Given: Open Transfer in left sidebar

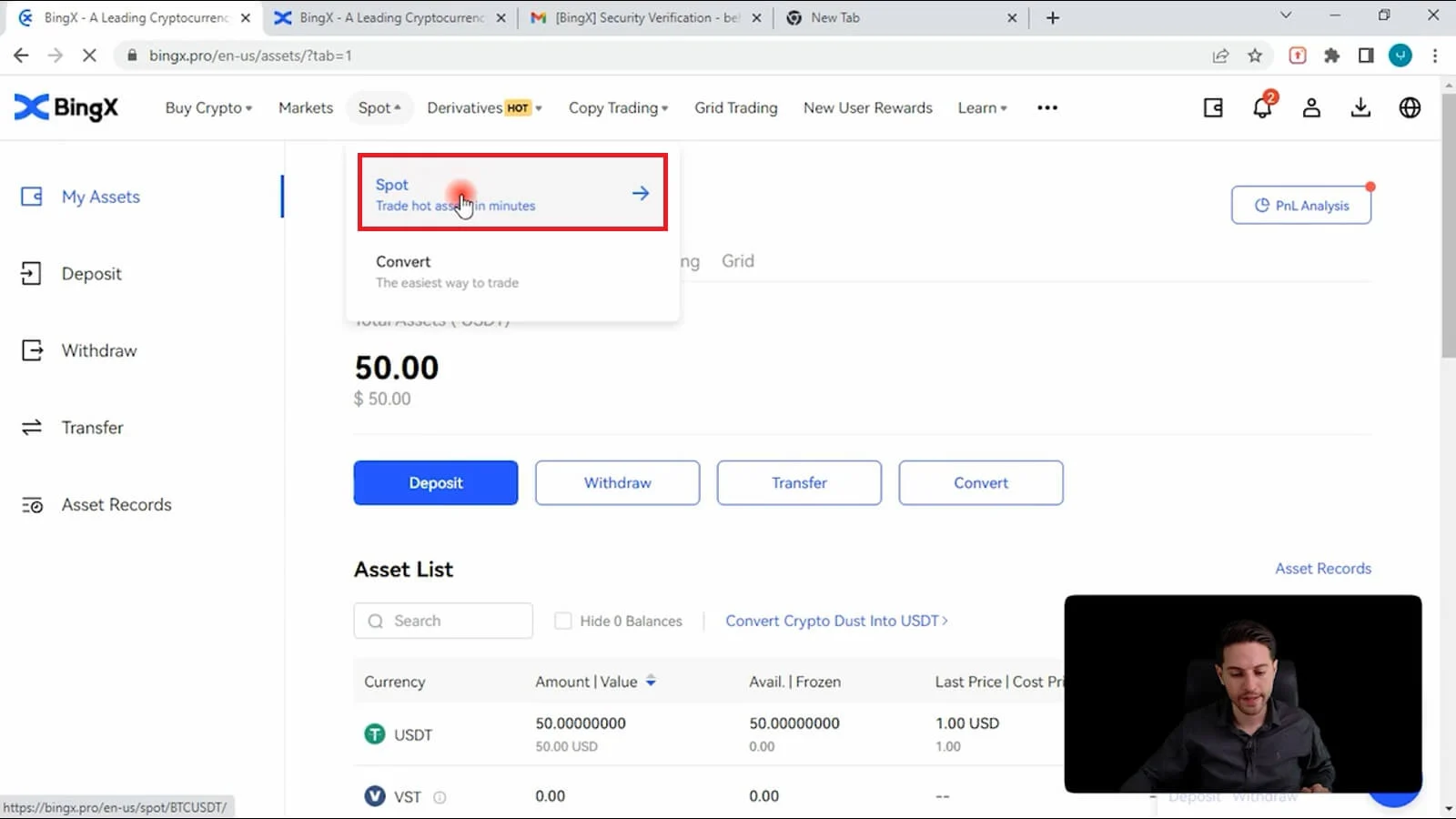Looking at the screenshot, I should coord(92,428).
